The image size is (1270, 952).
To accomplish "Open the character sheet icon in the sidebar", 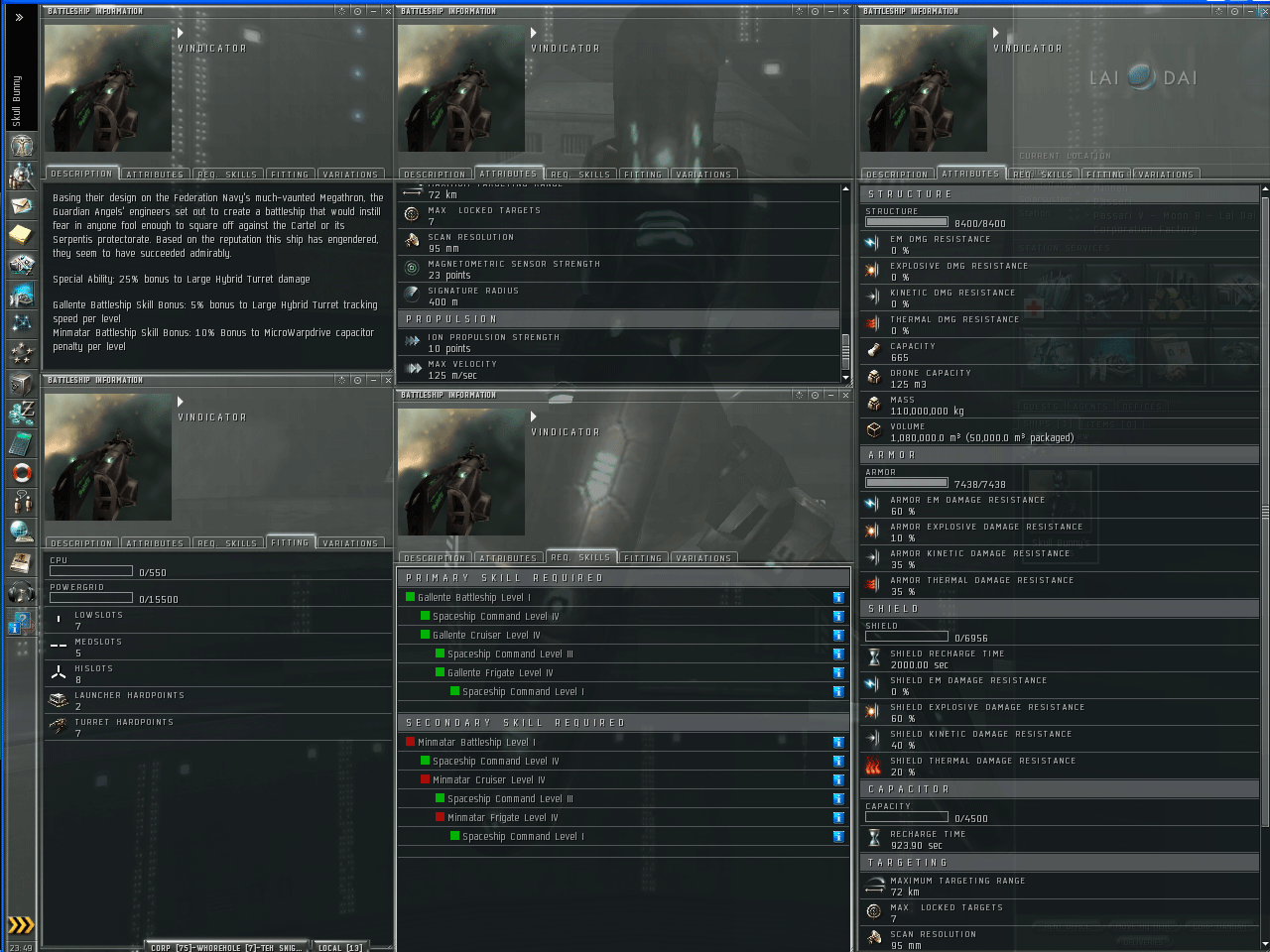I will (21, 146).
